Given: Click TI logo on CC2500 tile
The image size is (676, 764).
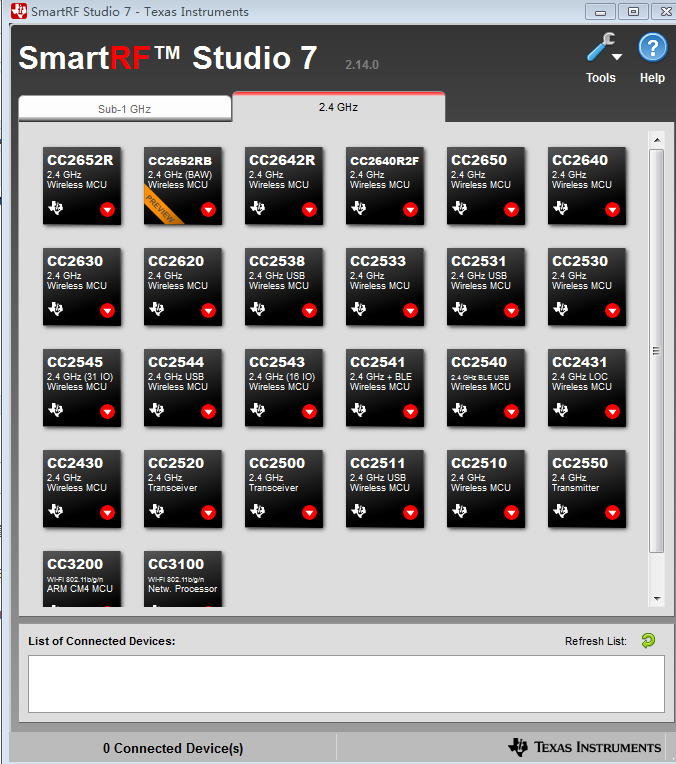Looking at the screenshot, I should point(258,511).
